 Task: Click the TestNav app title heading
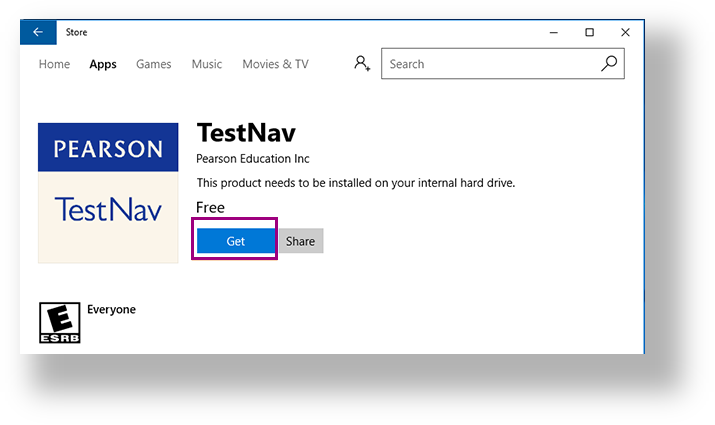coord(246,133)
